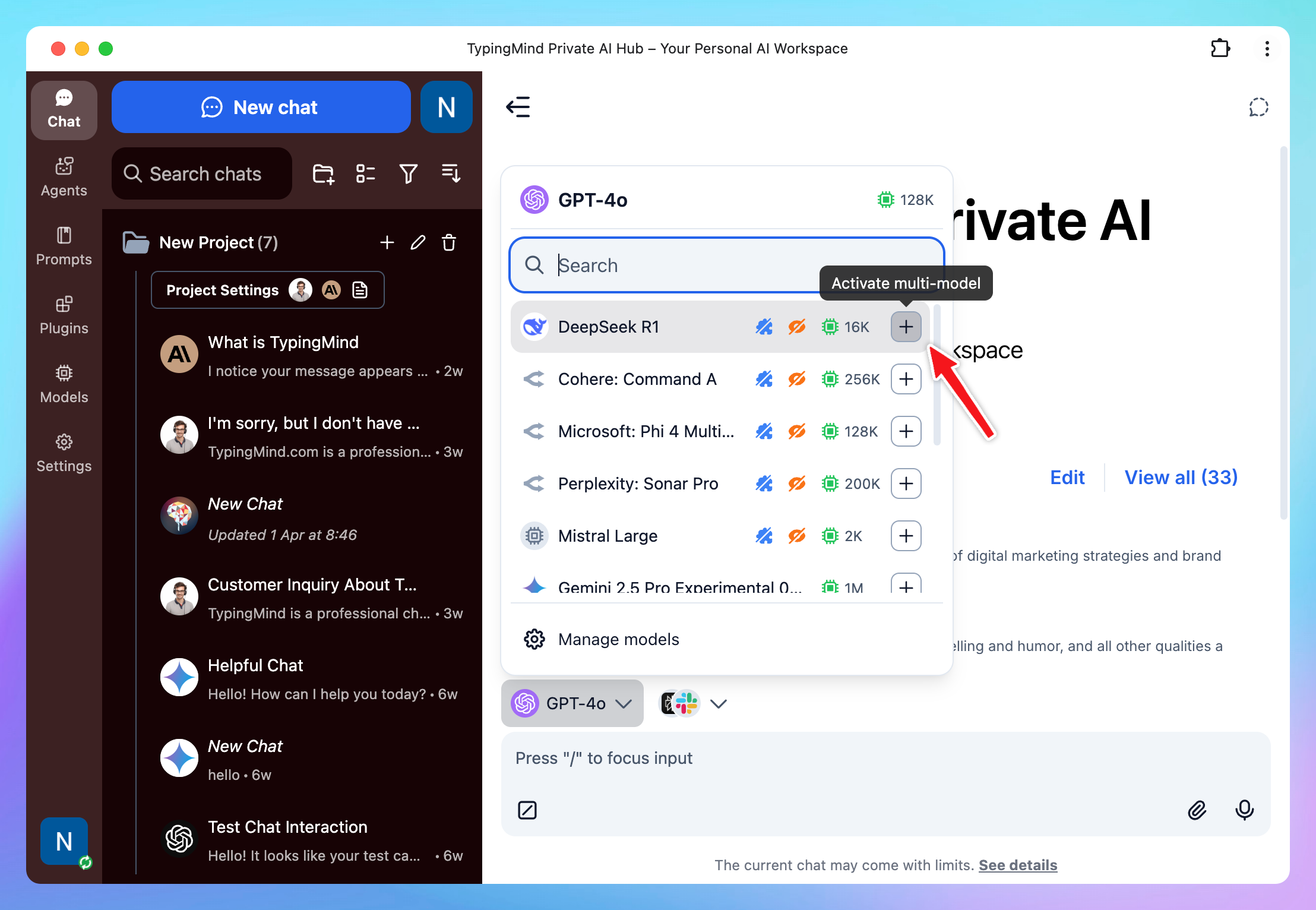Open the GPT-4o model dropdown
The image size is (1316, 910).
pyautogui.click(x=572, y=703)
